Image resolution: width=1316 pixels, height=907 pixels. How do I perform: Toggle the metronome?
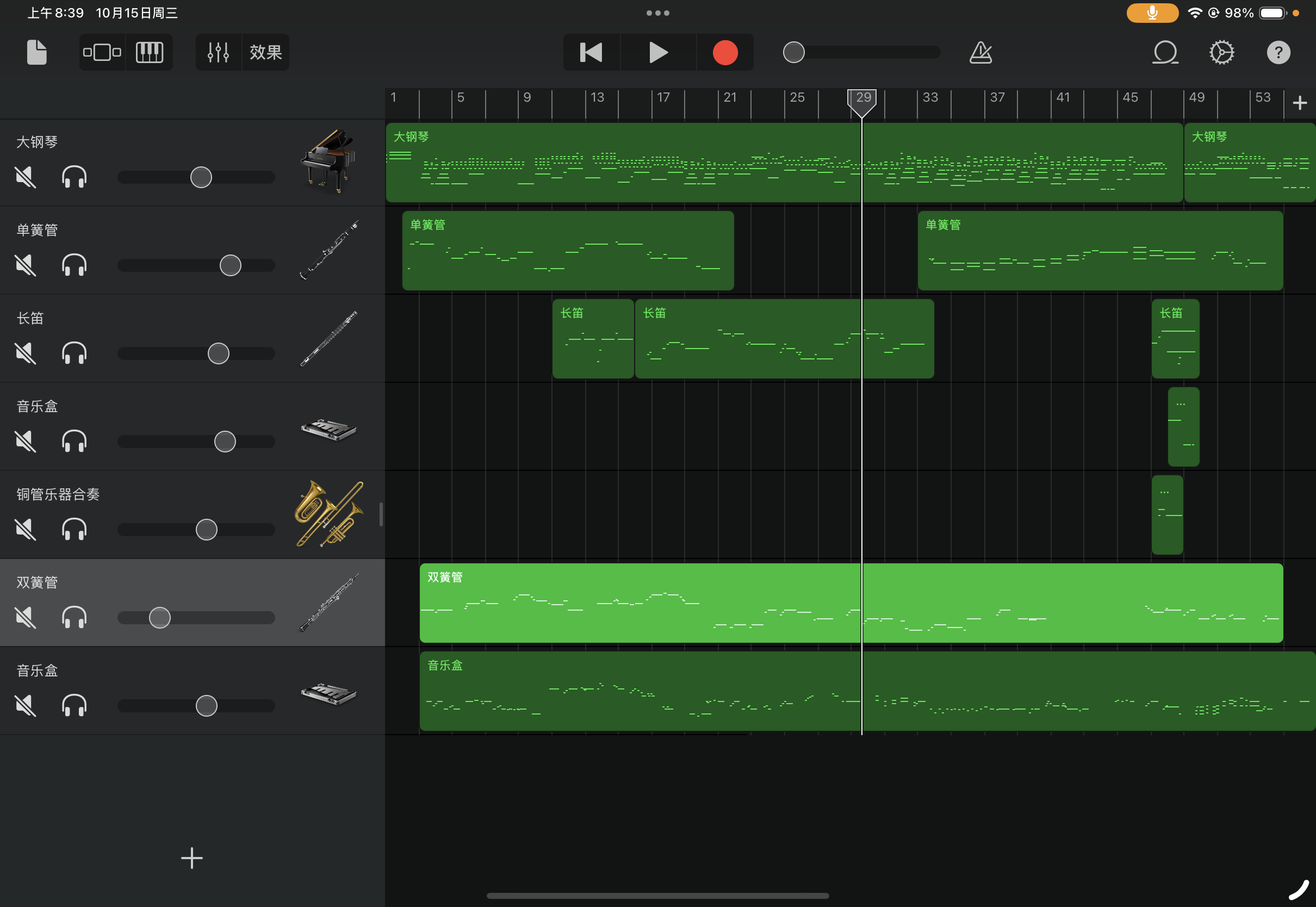(981, 52)
